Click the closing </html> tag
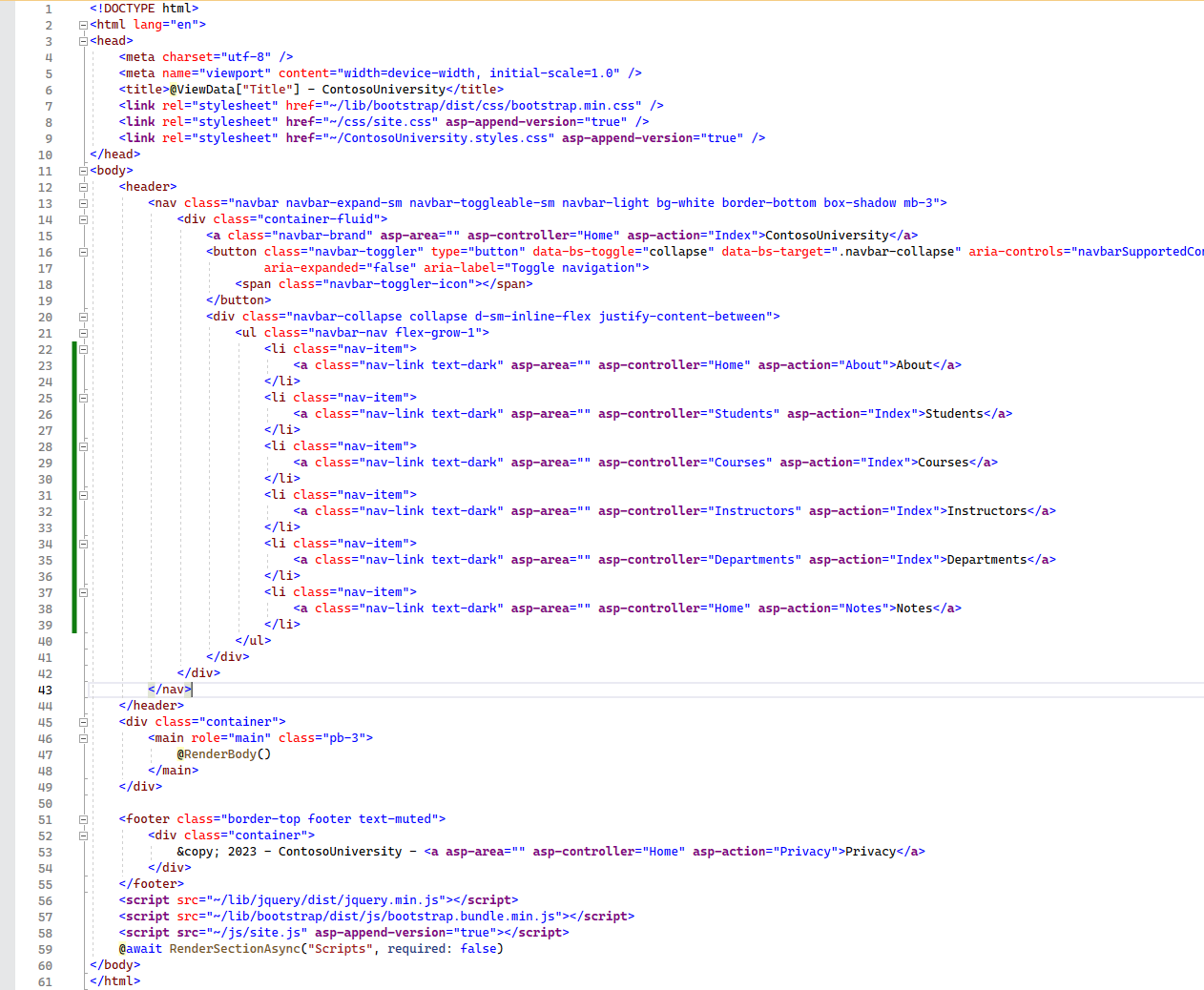The image size is (1204, 990). [x=115, y=981]
